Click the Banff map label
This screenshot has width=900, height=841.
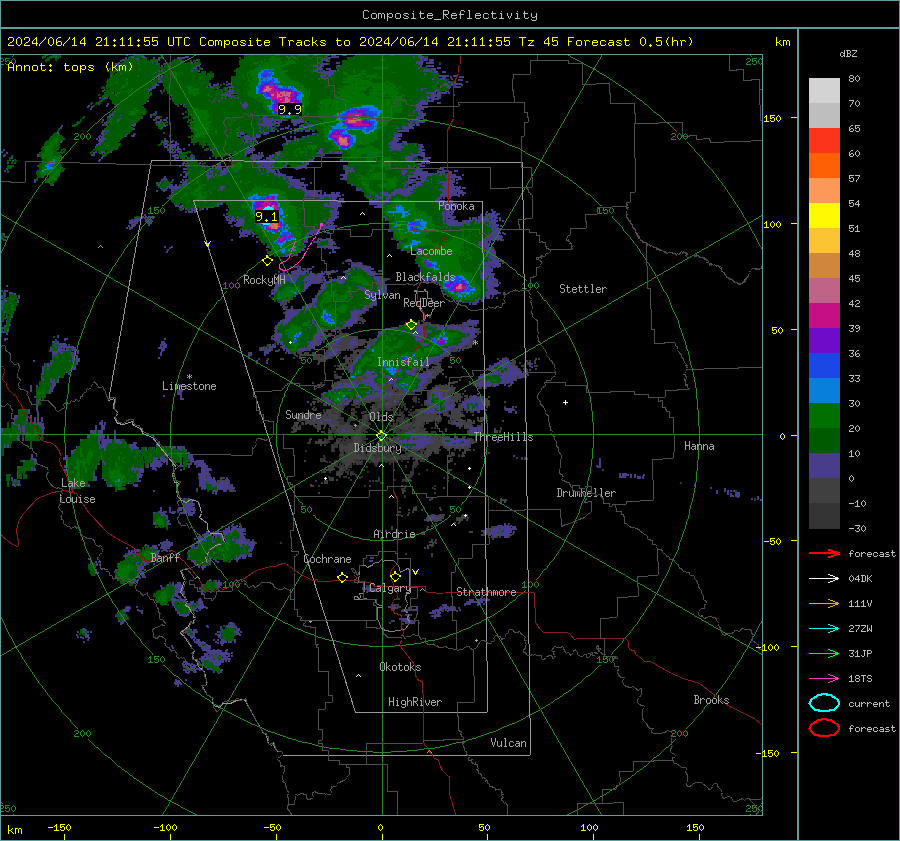pyautogui.click(x=165, y=557)
